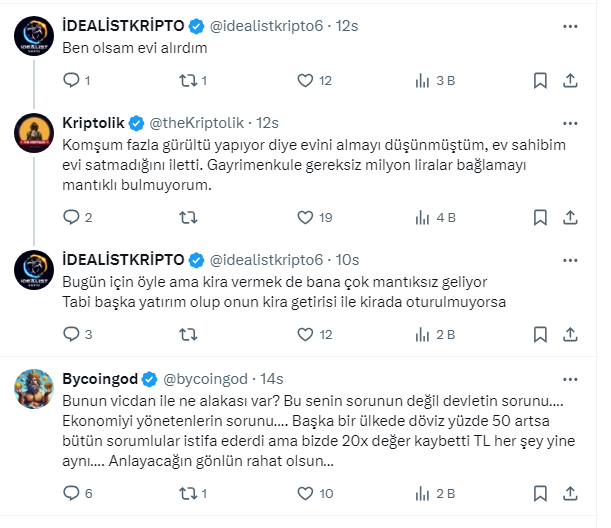The height and width of the screenshot is (528, 611).
Task: Bookmark Kriptolik's tweet
Action: (x=540, y=217)
